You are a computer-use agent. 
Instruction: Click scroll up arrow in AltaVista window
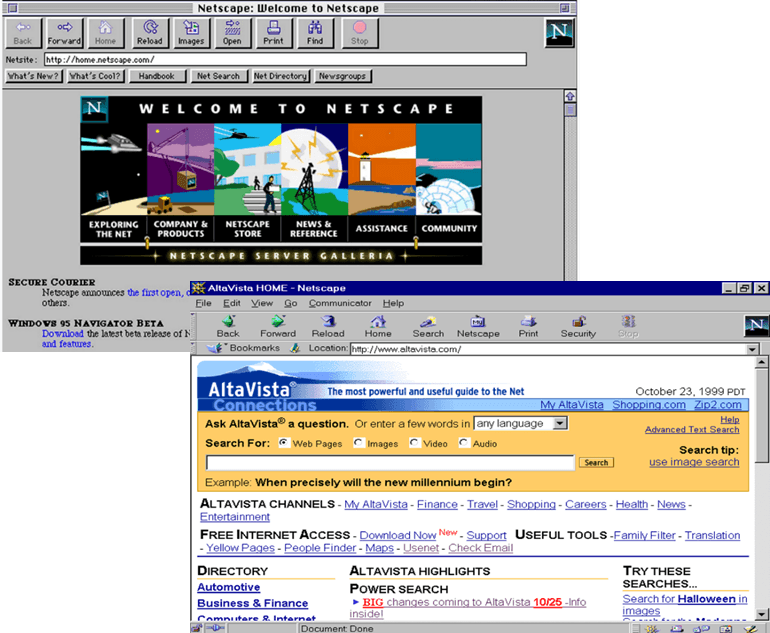[761, 362]
